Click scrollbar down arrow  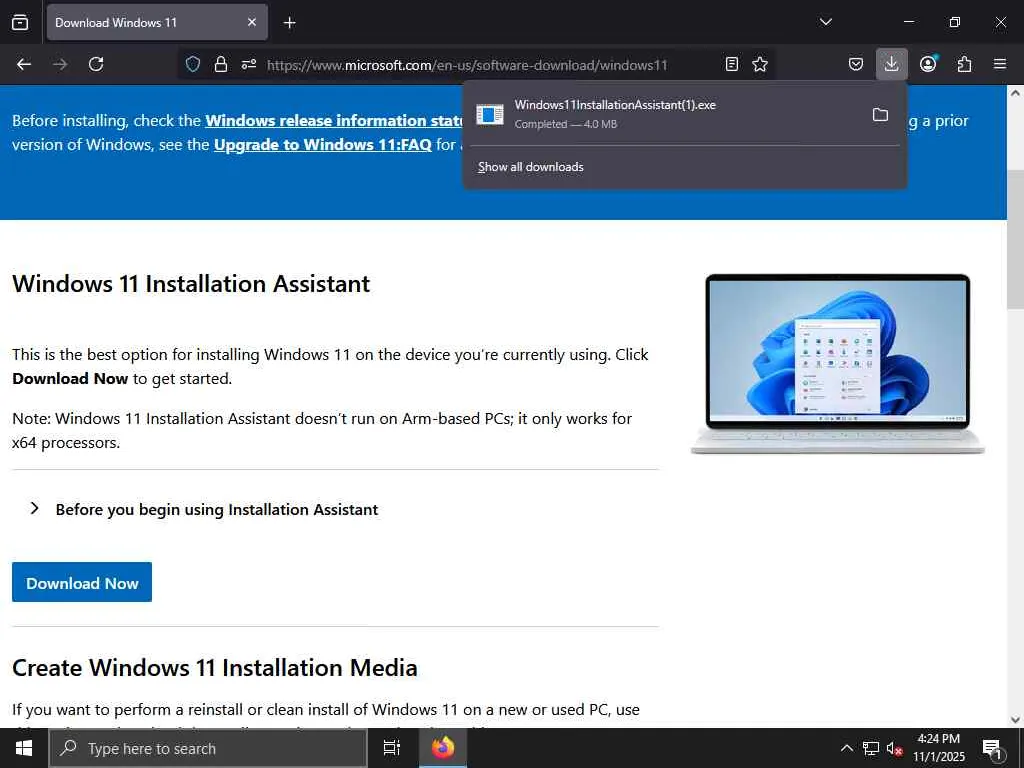coord(1015,720)
